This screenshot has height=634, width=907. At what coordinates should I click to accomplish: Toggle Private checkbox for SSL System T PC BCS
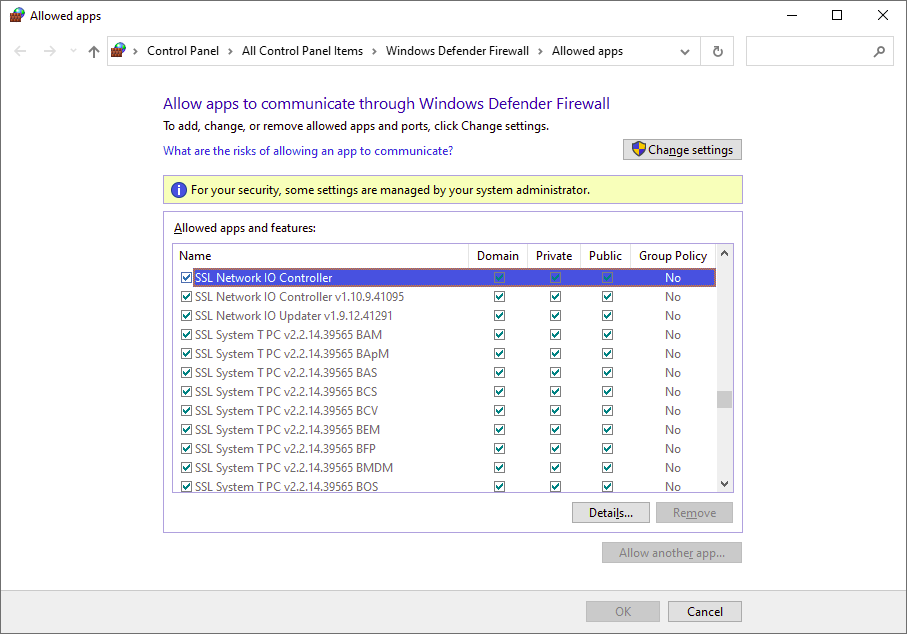(x=555, y=392)
